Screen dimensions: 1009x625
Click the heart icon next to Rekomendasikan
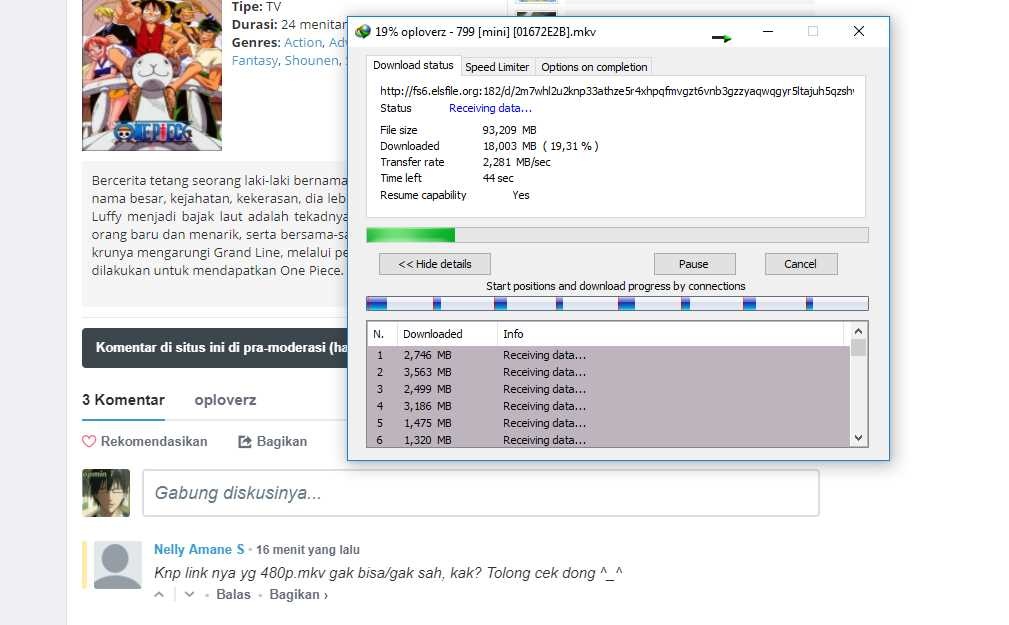(88, 441)
